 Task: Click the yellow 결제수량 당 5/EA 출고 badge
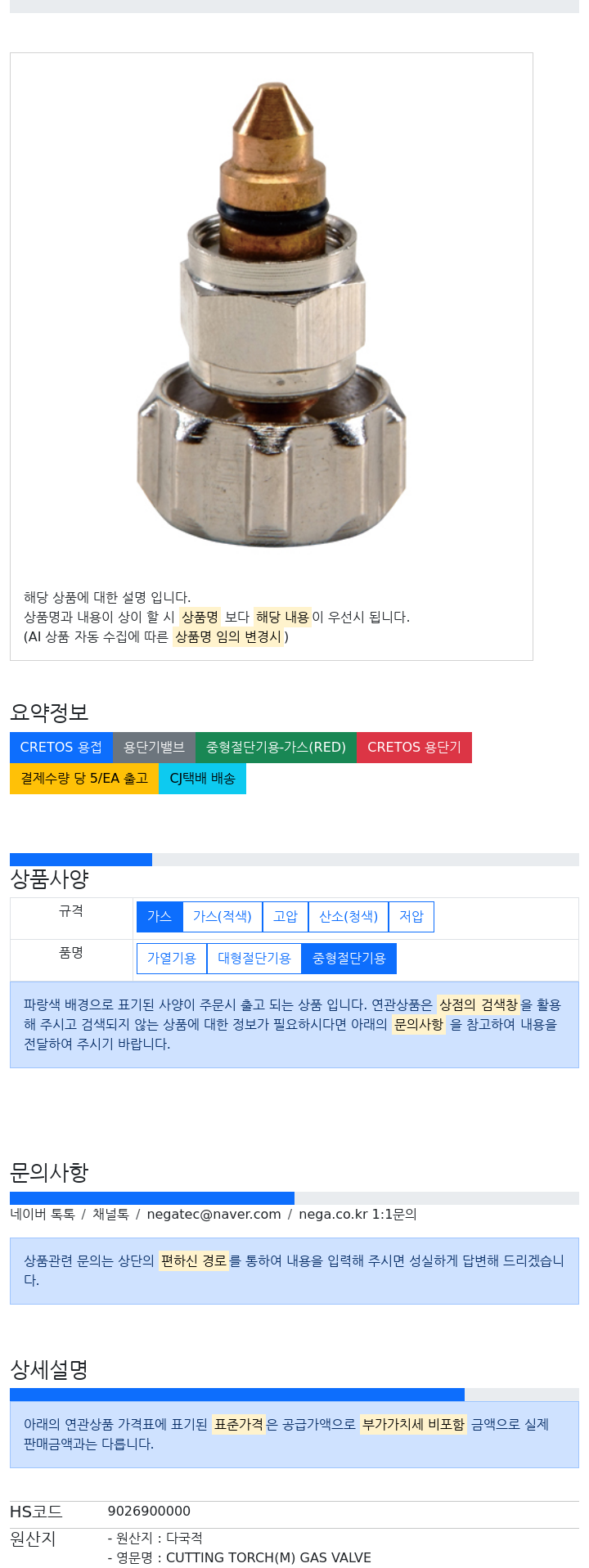click(x=84, y=779)
